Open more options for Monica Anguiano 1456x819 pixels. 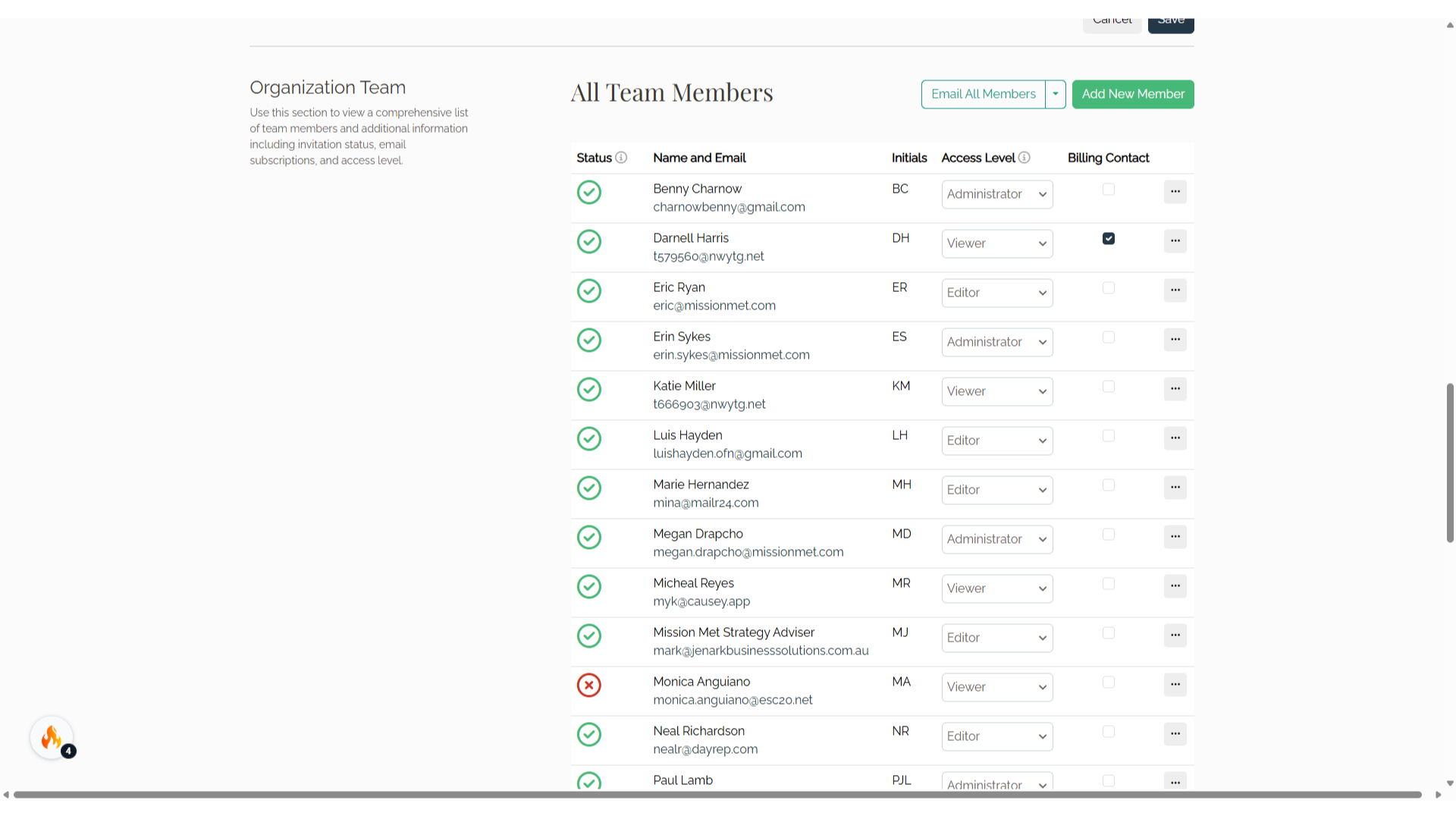[1175, 685]
